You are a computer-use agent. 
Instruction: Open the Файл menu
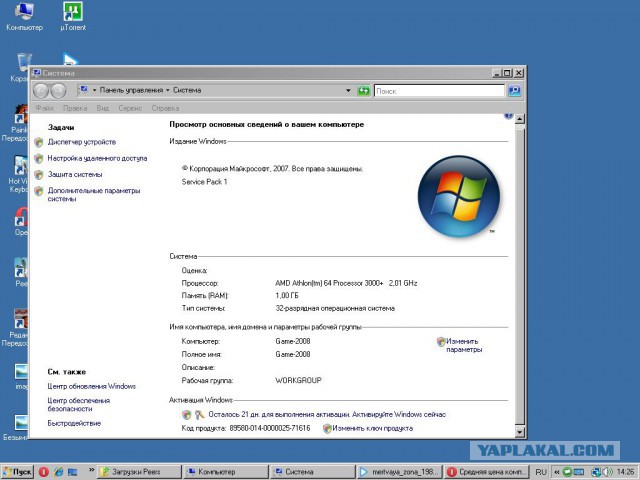(x=44, y=108)
